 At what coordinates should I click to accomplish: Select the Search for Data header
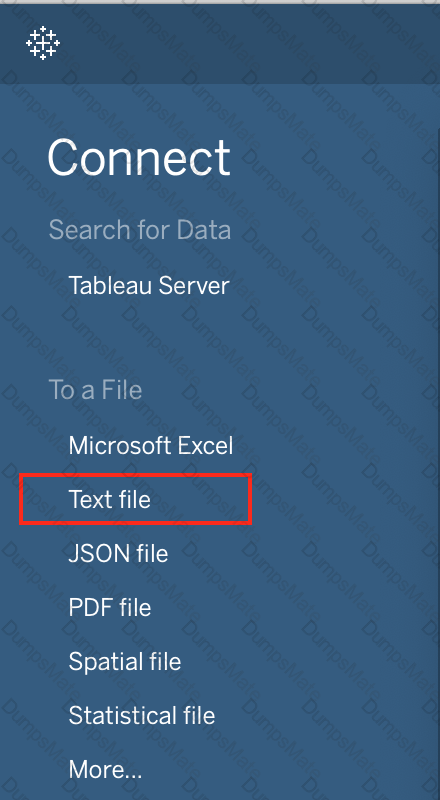coord(140,230)
